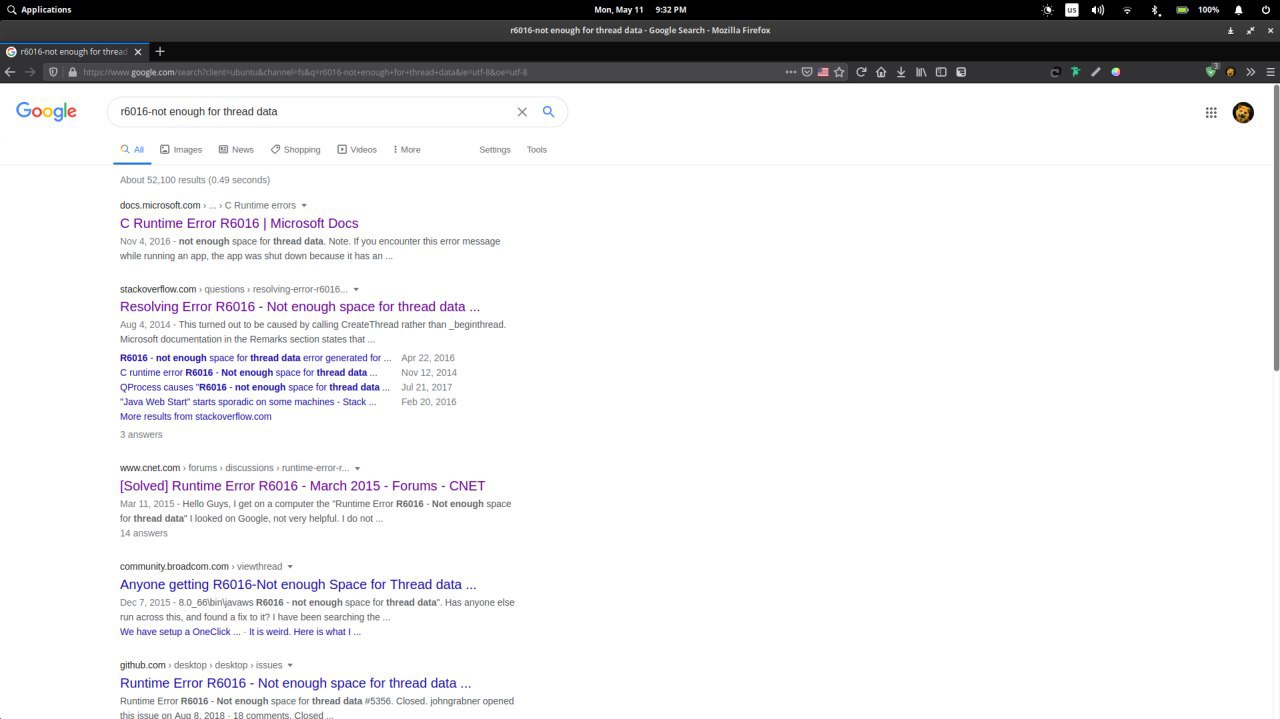Submit search with the magnifier icon

point(548,112)
